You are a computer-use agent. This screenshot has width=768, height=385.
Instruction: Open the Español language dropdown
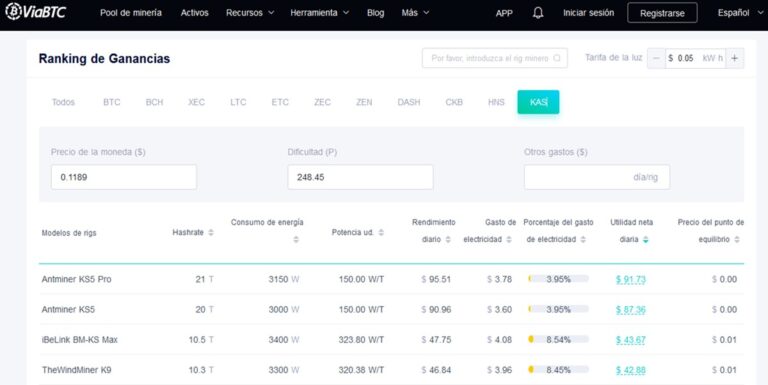click(740, 13)
